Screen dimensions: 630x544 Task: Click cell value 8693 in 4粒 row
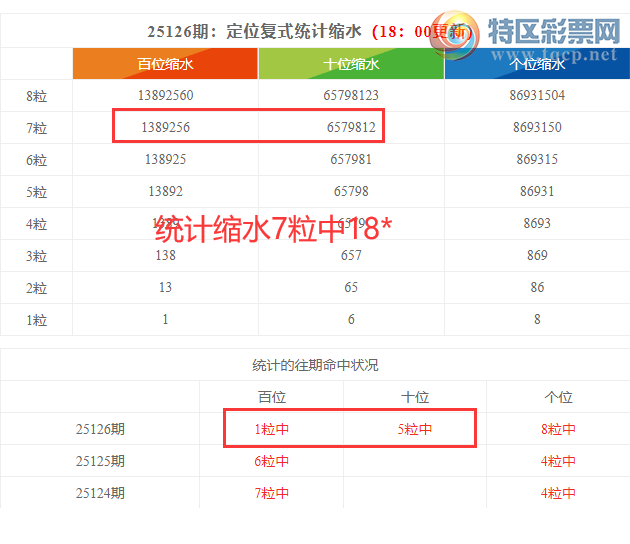pyautogui.click(x=537, y=223)
